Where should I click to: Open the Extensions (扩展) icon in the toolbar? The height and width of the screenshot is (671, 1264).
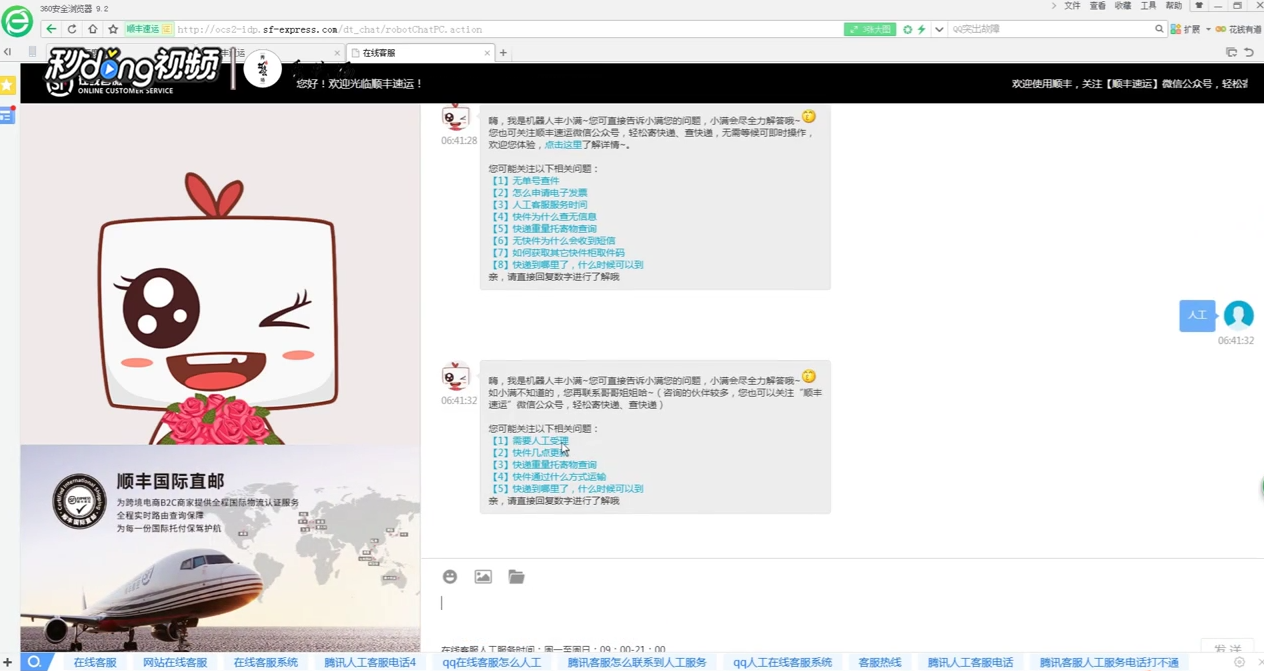pyautogui.click(x=1176, y=29)
